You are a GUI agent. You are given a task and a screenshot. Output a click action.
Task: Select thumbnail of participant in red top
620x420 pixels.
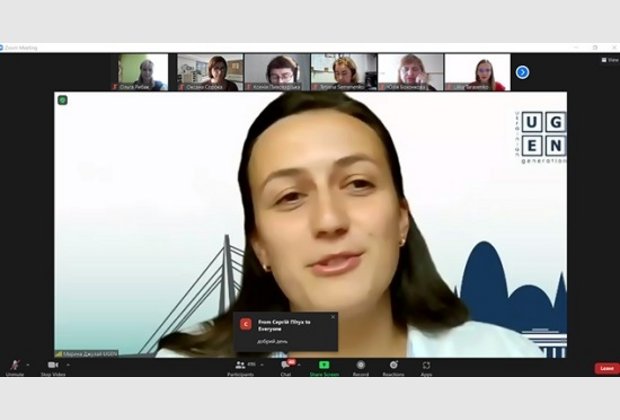coord(477,72)
